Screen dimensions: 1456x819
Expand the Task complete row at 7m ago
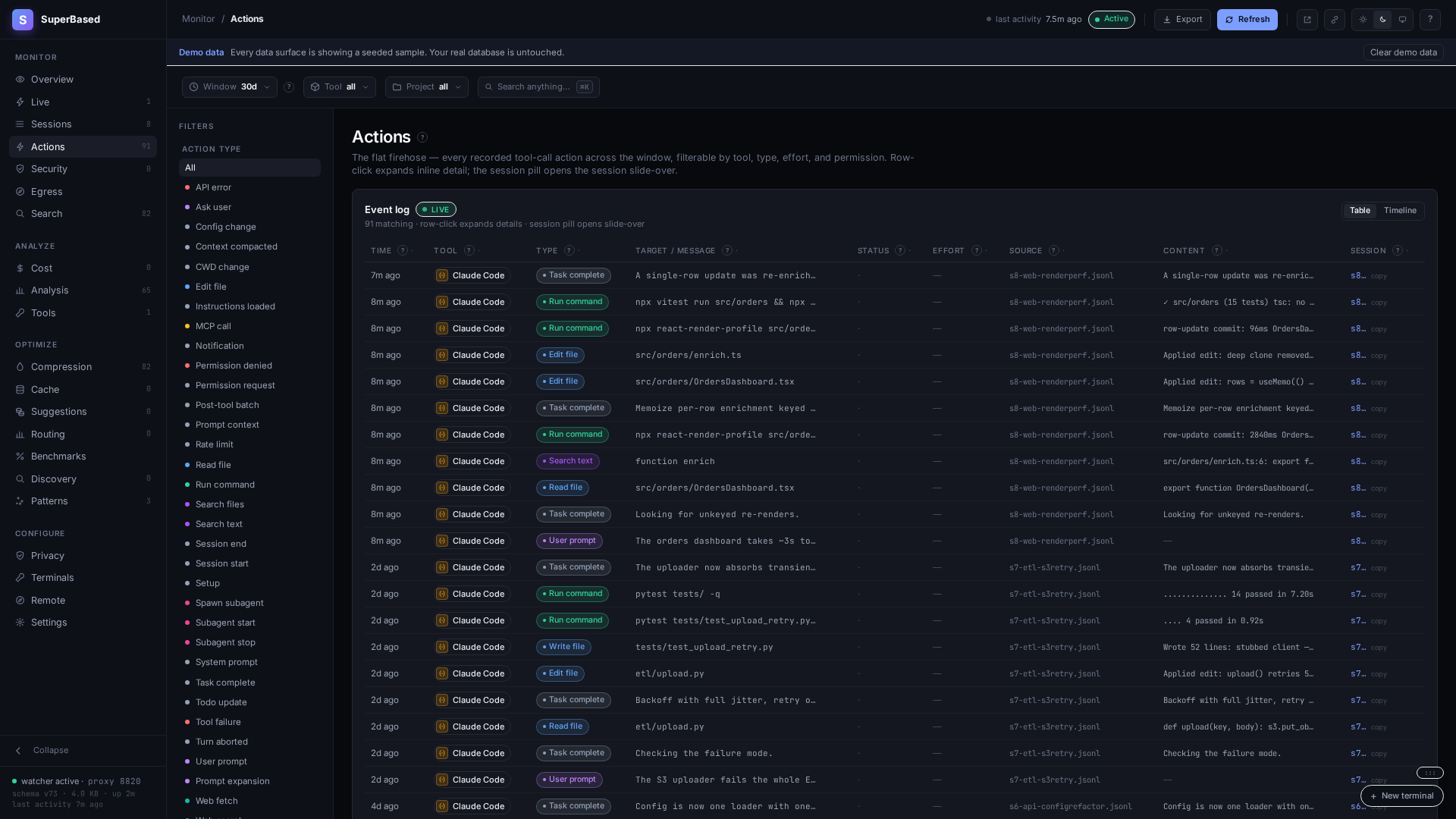(x=894, y=275)
